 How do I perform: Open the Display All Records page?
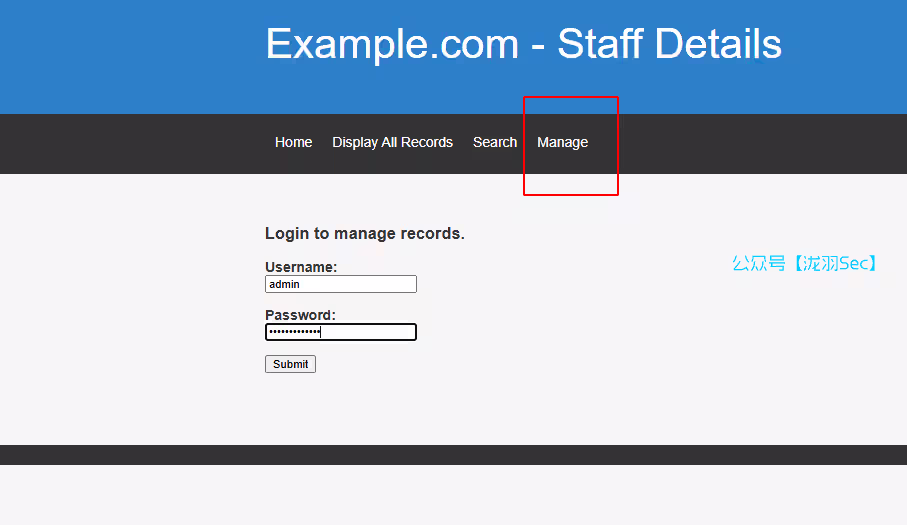coord(392,142)
